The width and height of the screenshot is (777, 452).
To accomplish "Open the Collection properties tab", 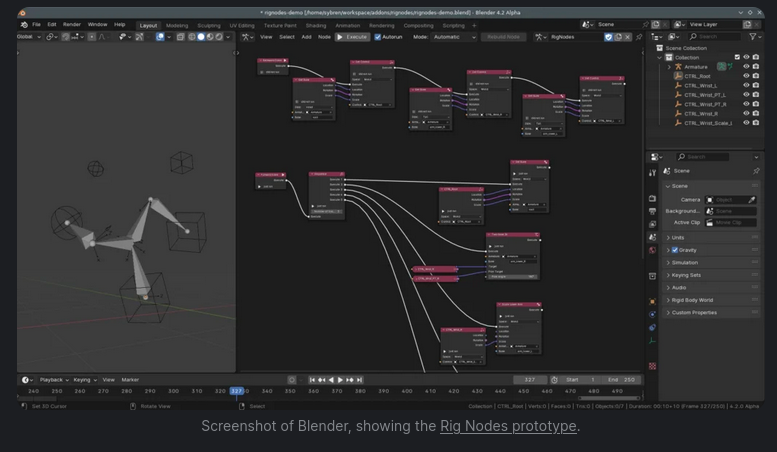I will point(652,276).
